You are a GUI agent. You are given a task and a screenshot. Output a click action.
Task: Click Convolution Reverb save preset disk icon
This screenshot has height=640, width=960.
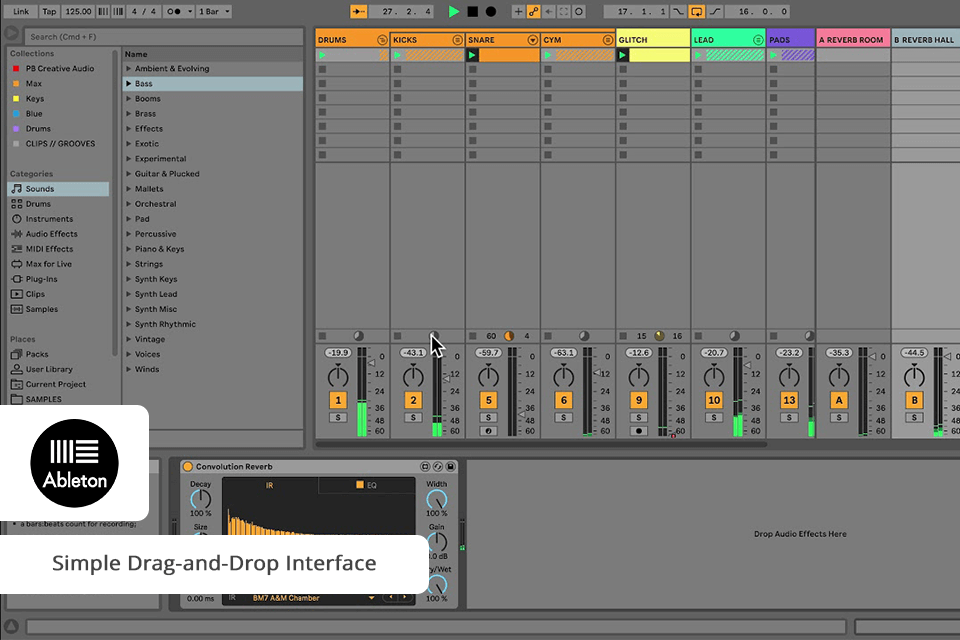[451, 467]
